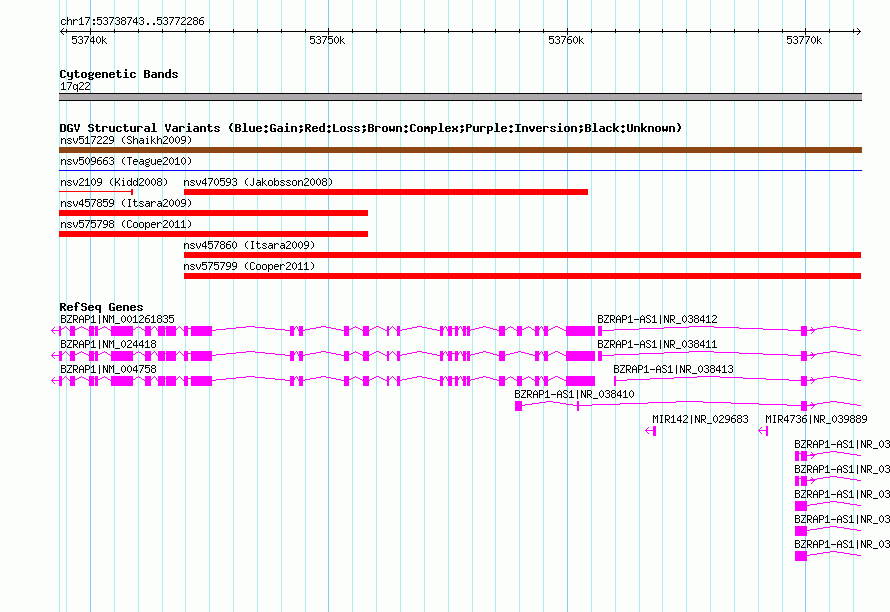Click the nsv575799 (Cooper2011) label
The height and width of the screenshot is (612, 890).
[x=249, y=266]
